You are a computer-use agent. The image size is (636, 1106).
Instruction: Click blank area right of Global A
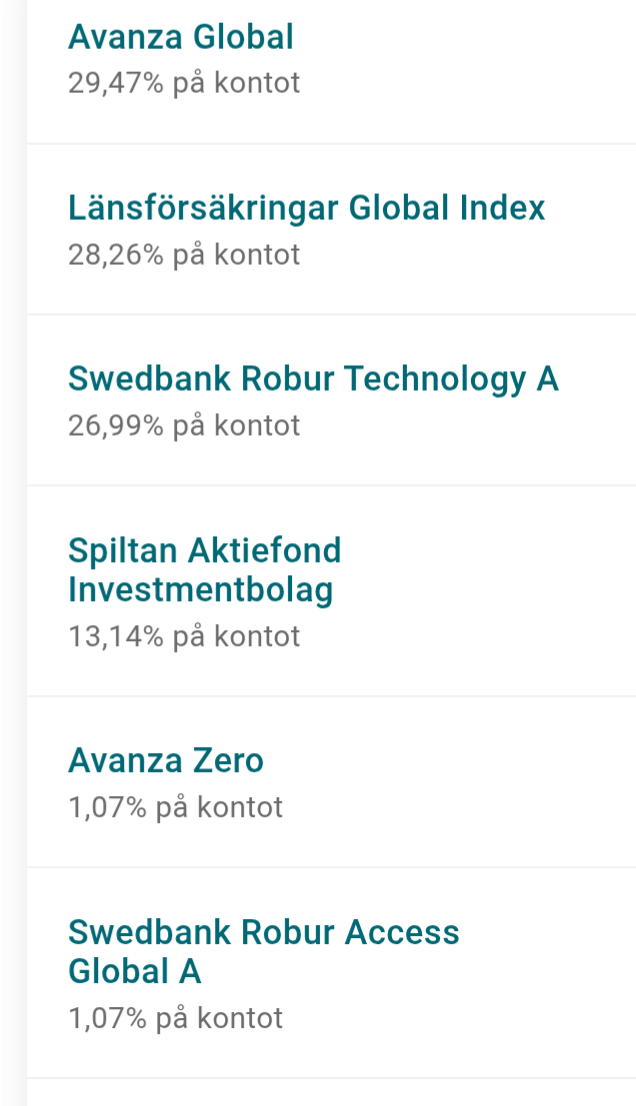(x=400, y=972)
